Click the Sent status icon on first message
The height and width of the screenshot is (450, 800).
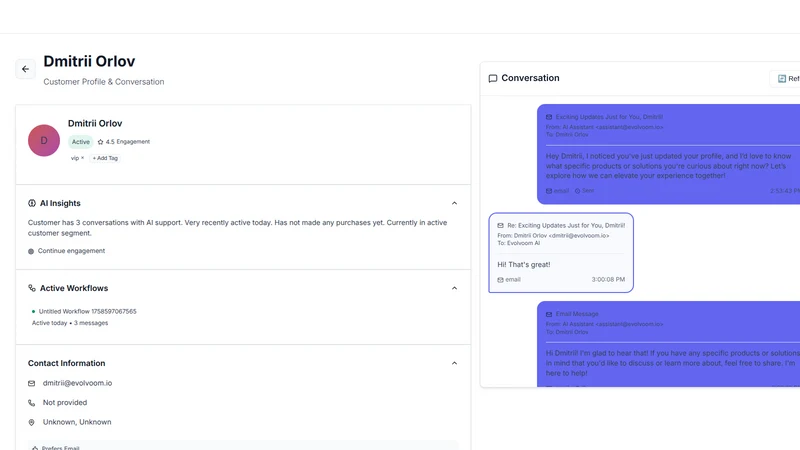[x=578, y=191]
